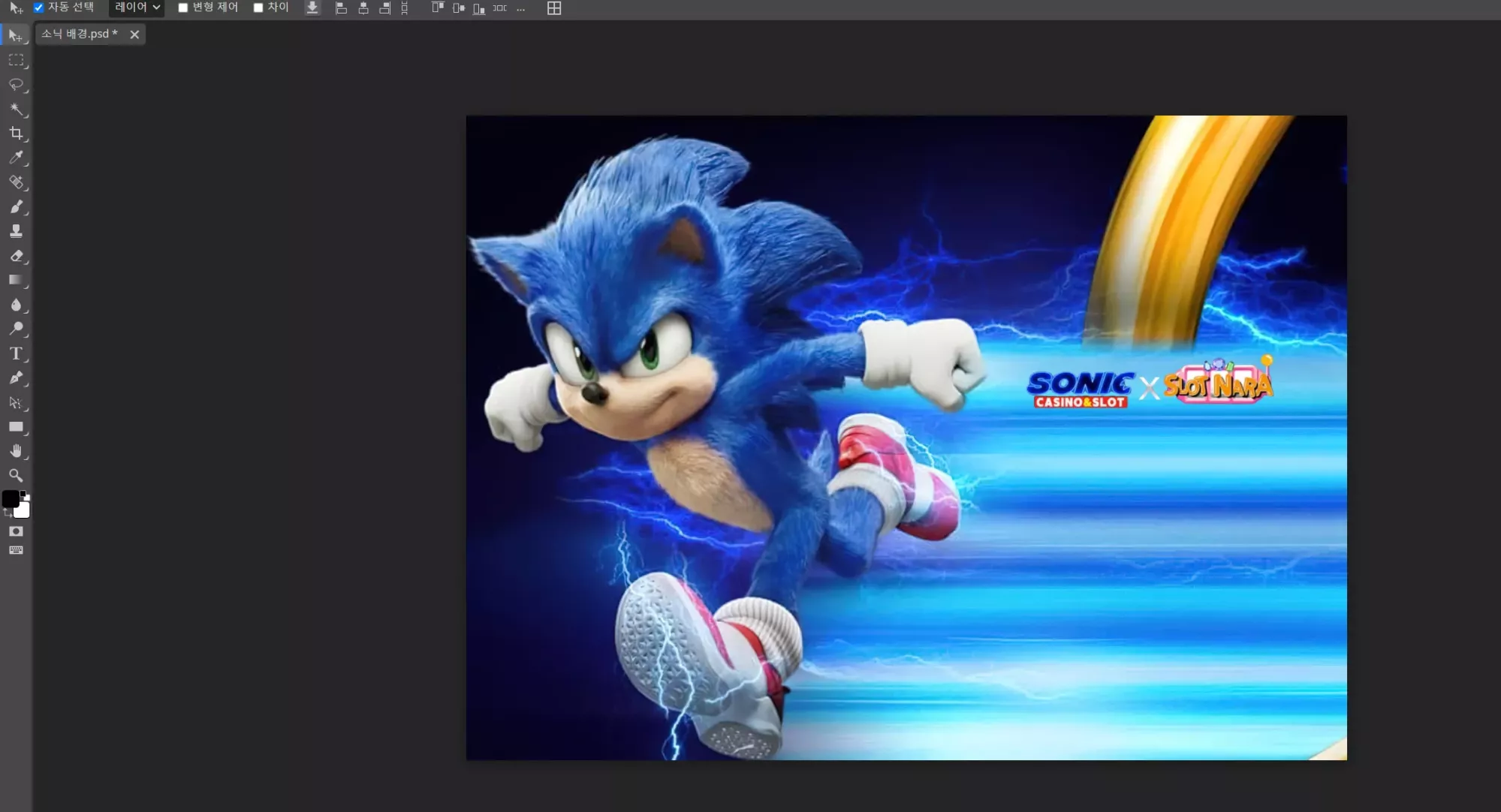Viewport: 1501px width, 812px height.
Task: Select the Clone Stamp tool
Action: click(x=16, y=231)
